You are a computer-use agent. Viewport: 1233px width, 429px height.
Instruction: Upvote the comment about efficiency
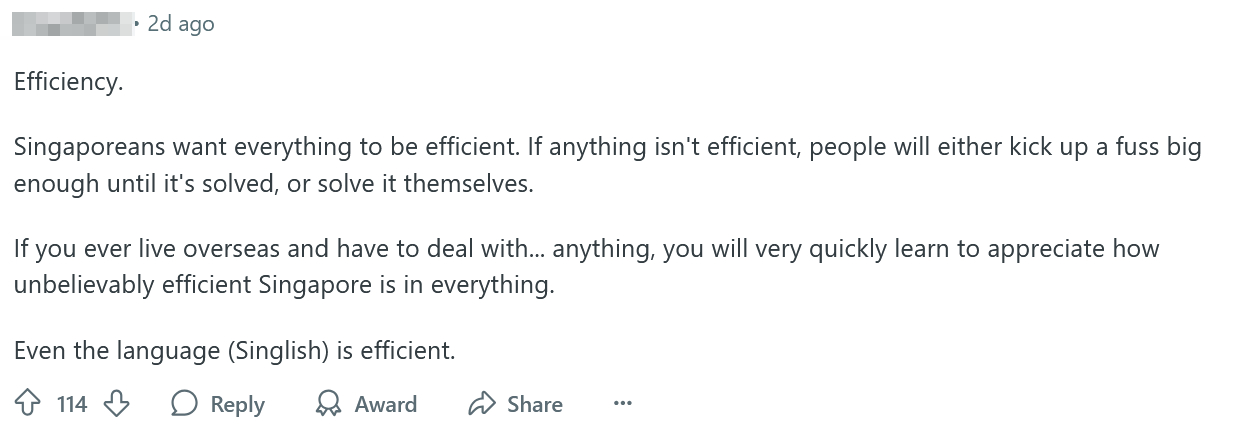coord(27,404)
